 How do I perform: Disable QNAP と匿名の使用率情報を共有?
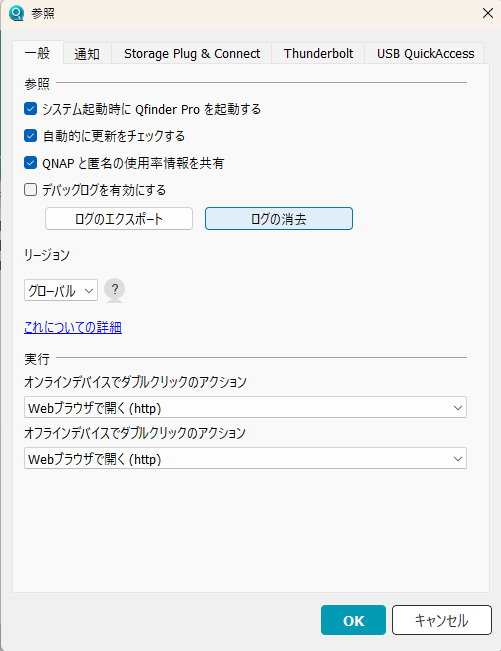(x=30, y=163)
